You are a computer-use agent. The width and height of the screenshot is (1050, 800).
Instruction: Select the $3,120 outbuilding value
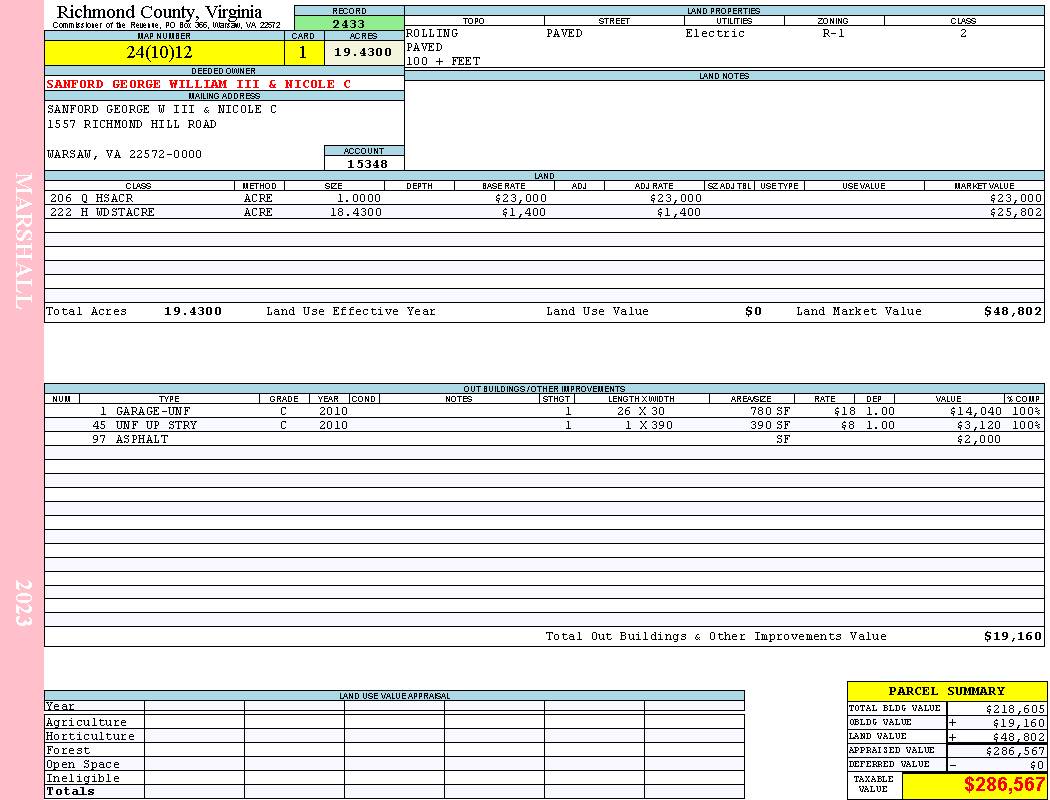tap(978, 425)
